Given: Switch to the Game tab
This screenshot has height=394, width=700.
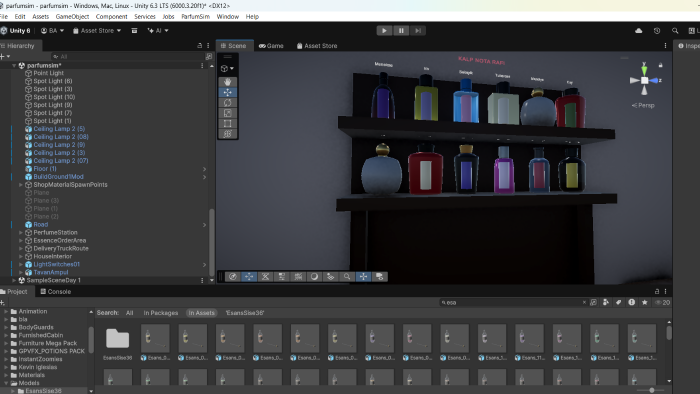Looking at the screenshot, I should tap(271, 46).
